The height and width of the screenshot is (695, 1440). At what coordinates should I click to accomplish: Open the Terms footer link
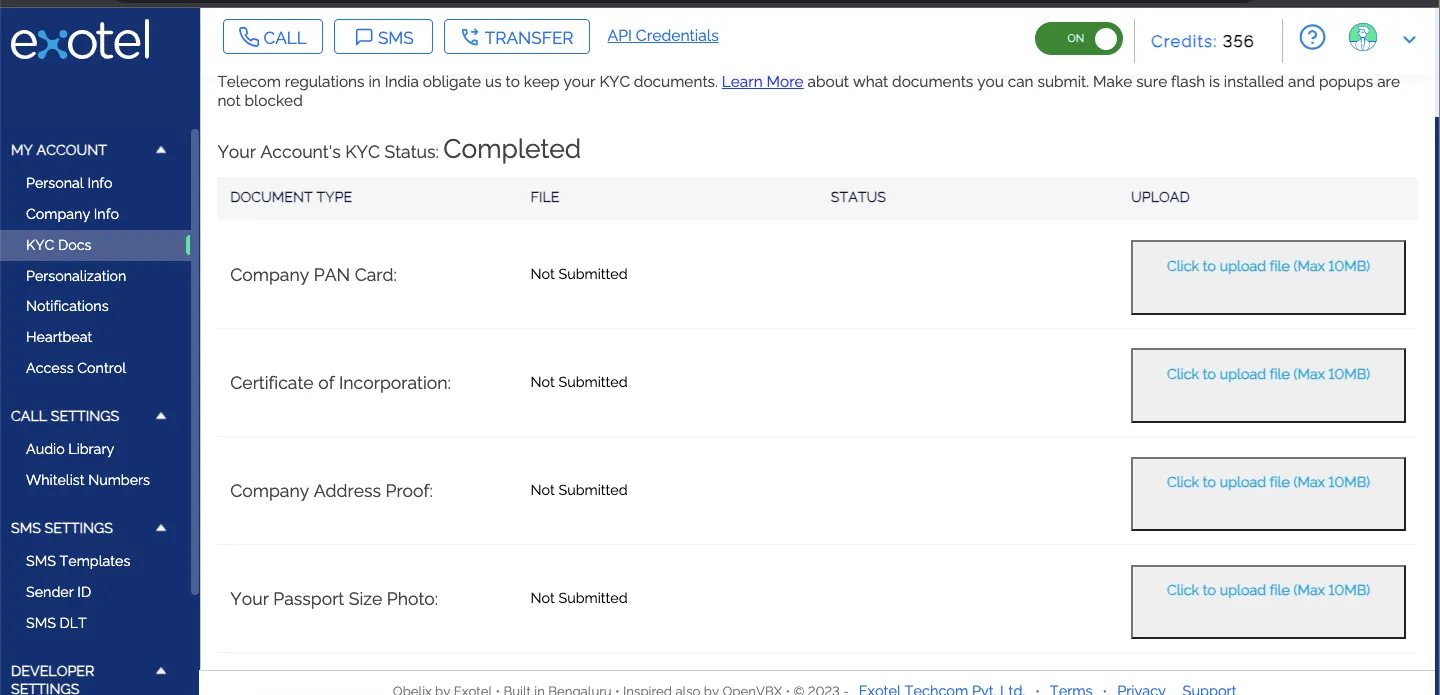[x=1071, y=689]
